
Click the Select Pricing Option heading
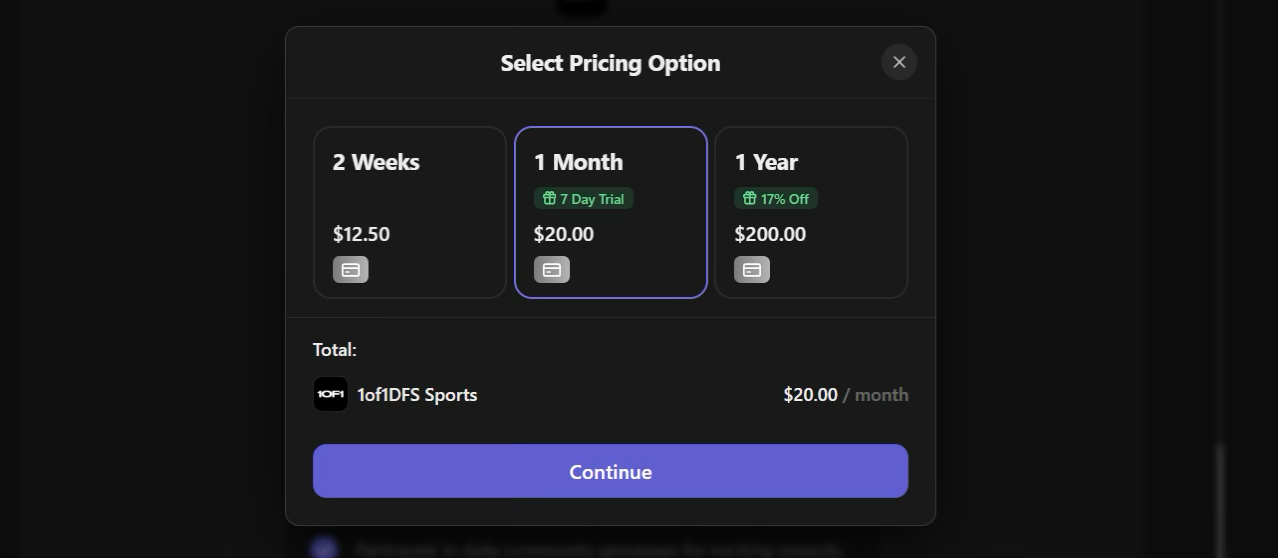[610, 63]
